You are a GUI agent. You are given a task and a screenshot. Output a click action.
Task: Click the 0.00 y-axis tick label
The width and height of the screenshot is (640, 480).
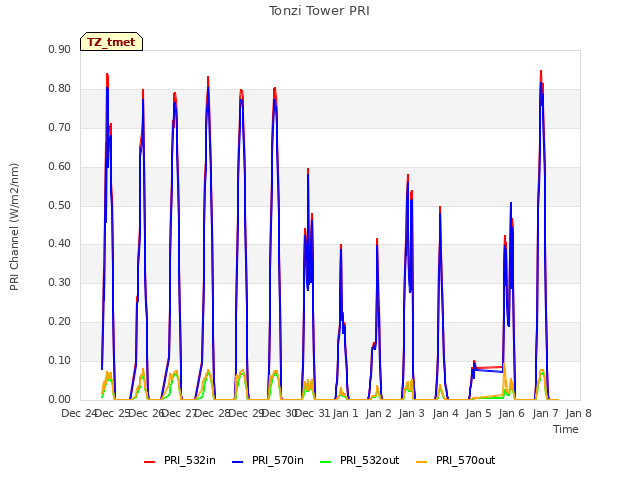coord(60,400)
